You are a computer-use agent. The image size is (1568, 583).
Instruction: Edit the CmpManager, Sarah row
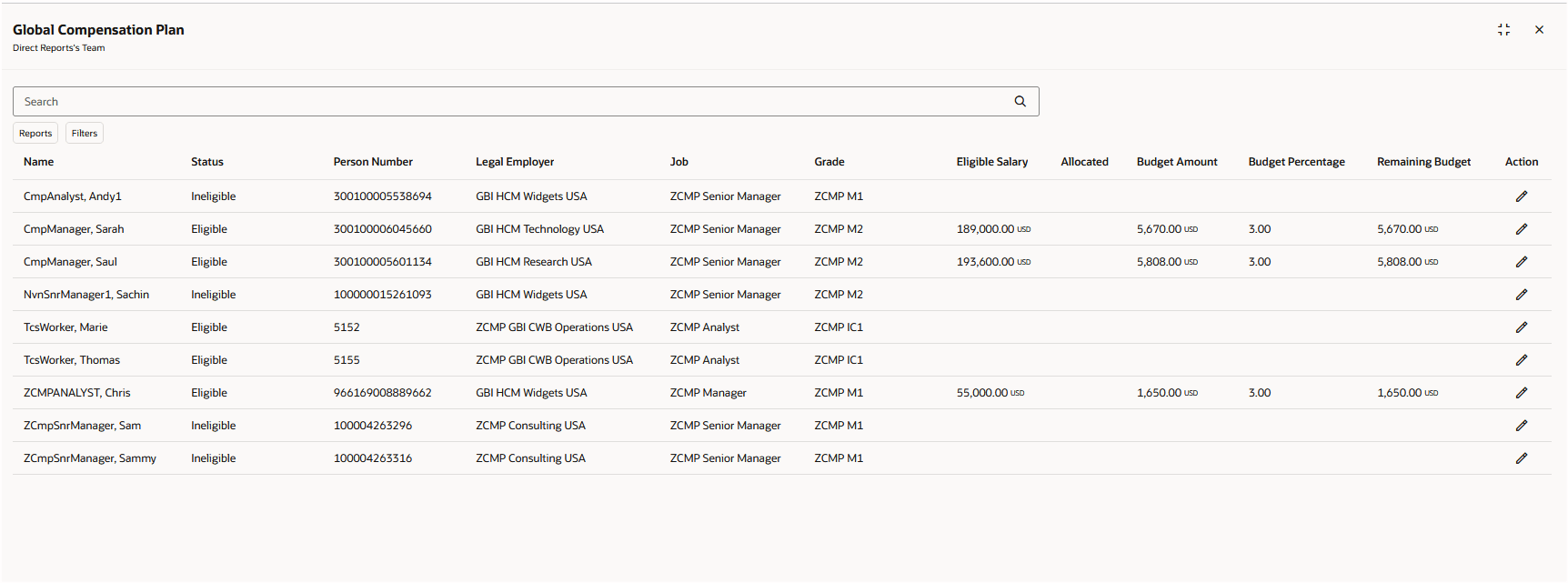click(1521, 229)
